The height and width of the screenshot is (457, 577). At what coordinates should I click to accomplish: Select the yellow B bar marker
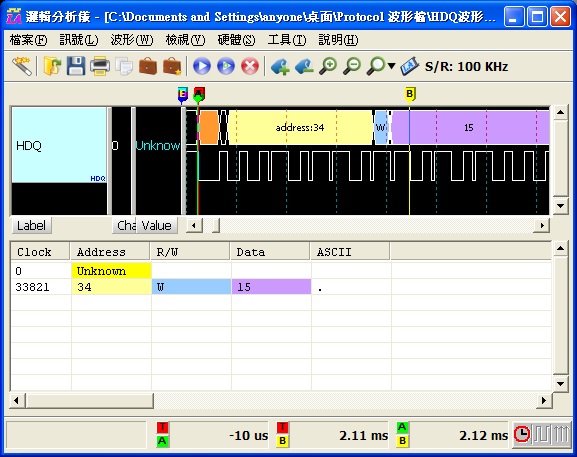(410, 94)
